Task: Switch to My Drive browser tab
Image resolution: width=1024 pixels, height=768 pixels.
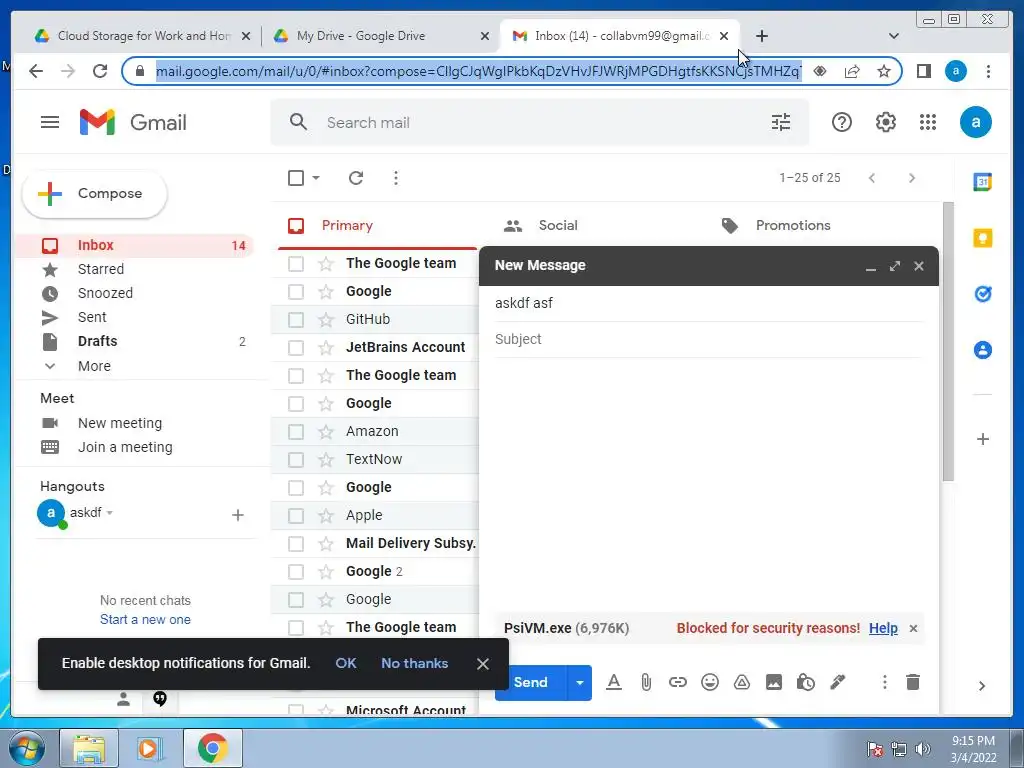Action: [x=360, y=36]
